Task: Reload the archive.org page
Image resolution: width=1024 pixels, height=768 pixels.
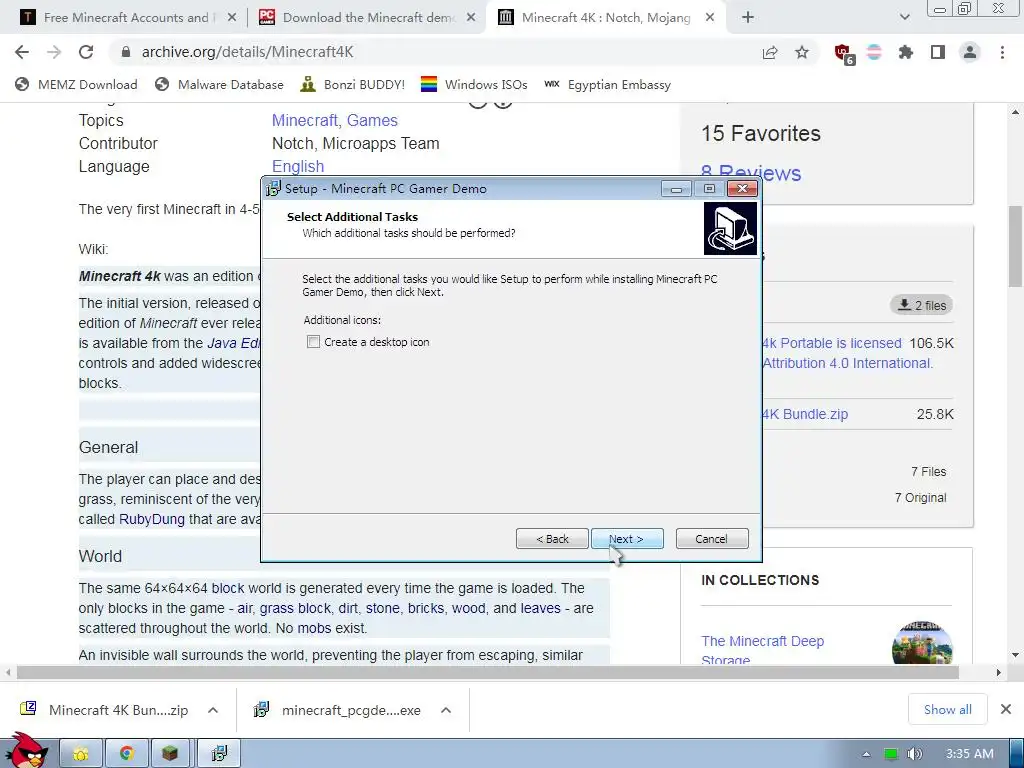Action: click(86, 52)
